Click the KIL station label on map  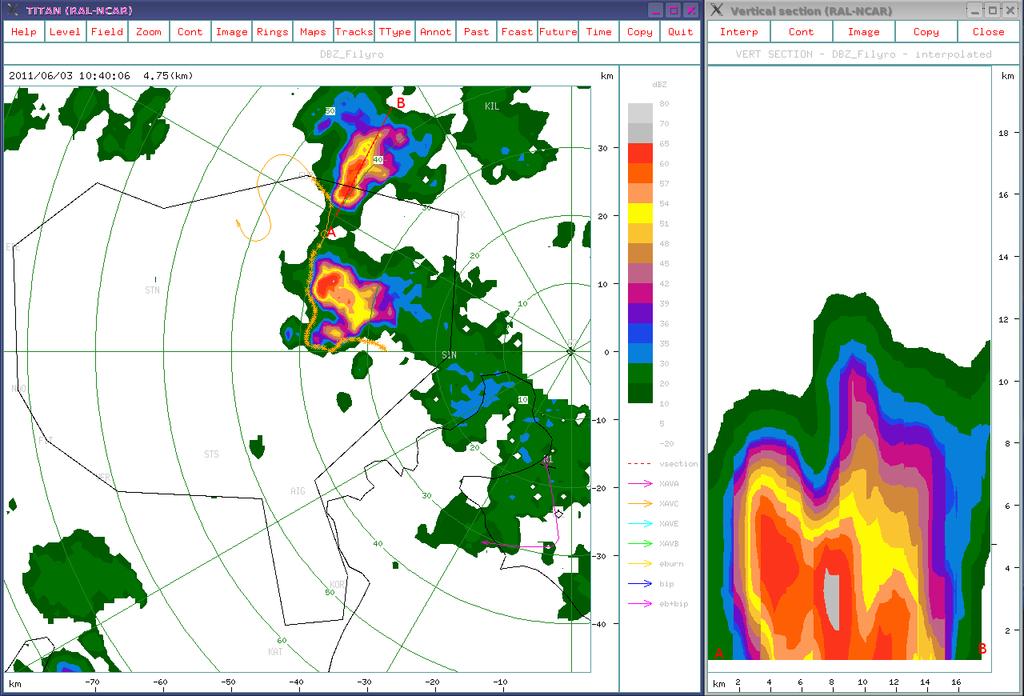pos(492,106)
